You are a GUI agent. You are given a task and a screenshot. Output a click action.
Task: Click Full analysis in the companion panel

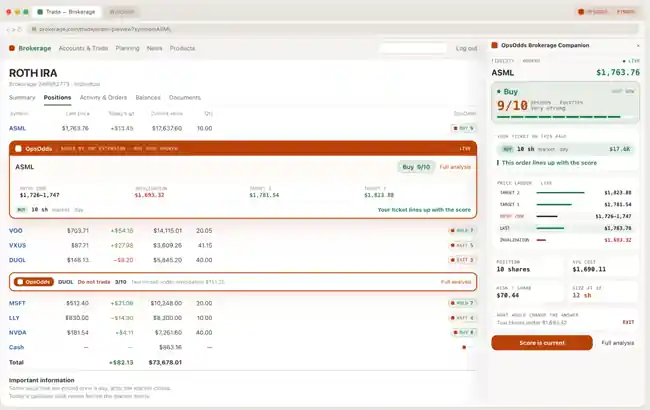[x=618, y=343]
